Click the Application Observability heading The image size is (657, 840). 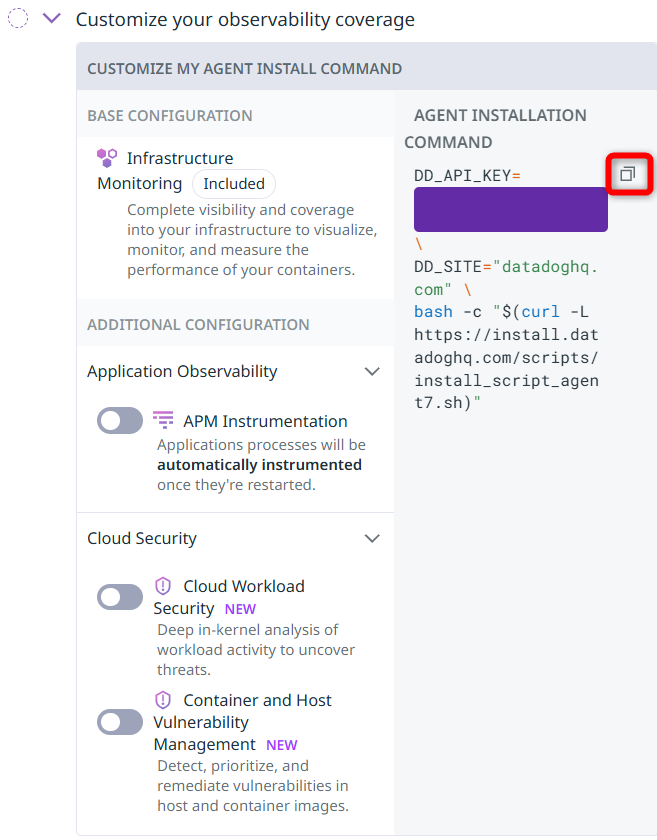coord(182,371)
